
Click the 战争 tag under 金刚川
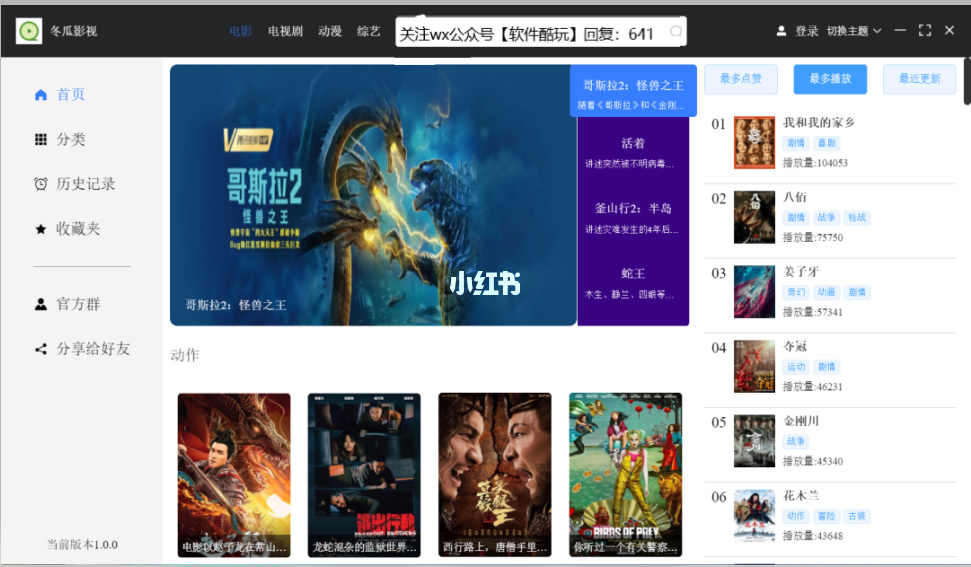796,441
